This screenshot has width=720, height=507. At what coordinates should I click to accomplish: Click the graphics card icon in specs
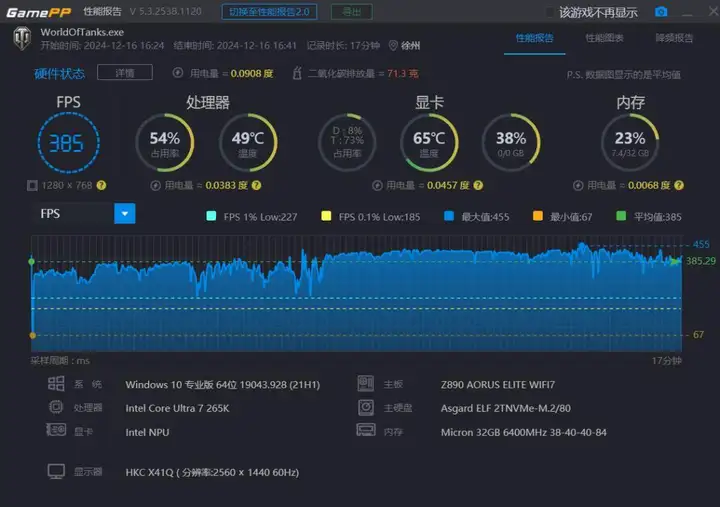pyautogui.click(x=56, y=430)
